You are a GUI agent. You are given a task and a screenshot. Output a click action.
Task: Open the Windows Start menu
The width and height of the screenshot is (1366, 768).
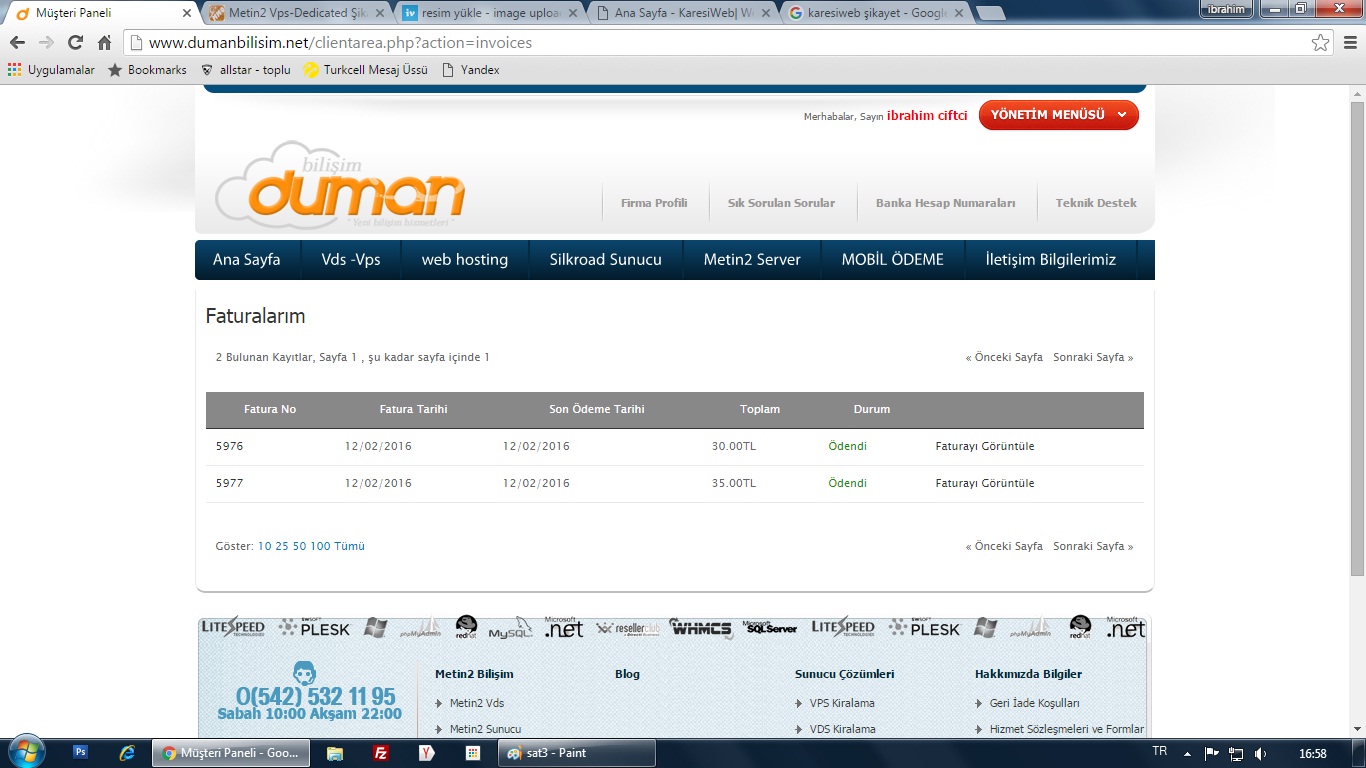click(x=24, y=752)
